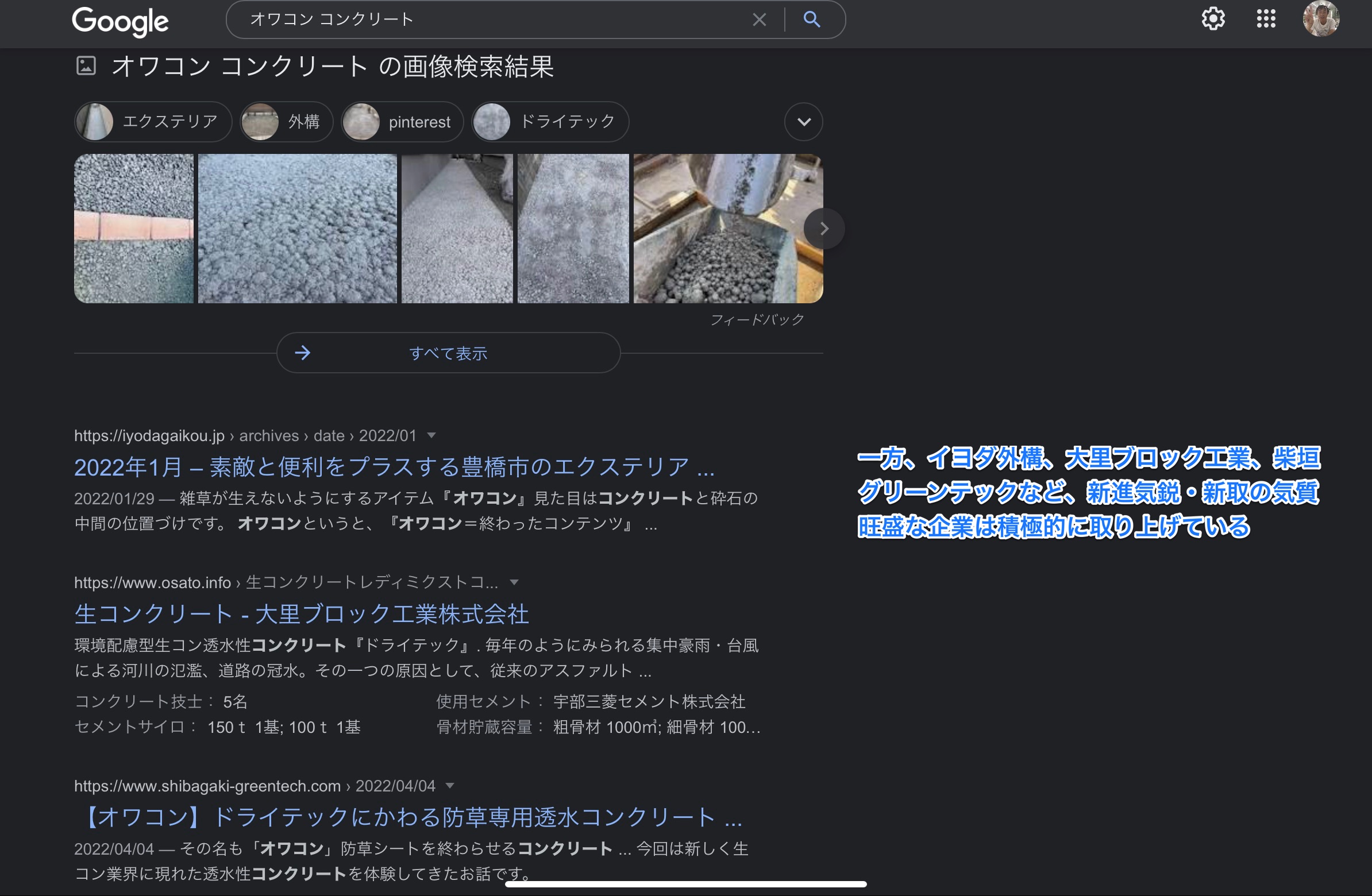Open Google settings gear

click(1213, 19)
